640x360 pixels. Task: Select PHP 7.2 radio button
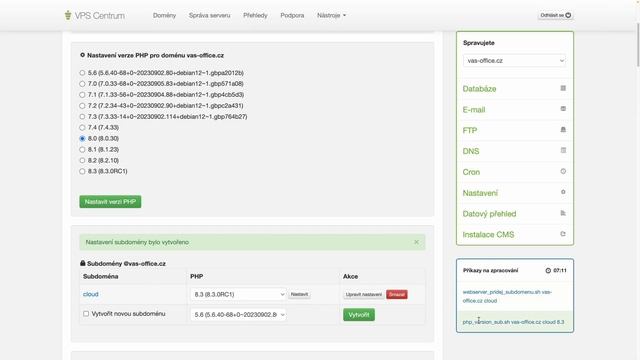click(82, 106)
